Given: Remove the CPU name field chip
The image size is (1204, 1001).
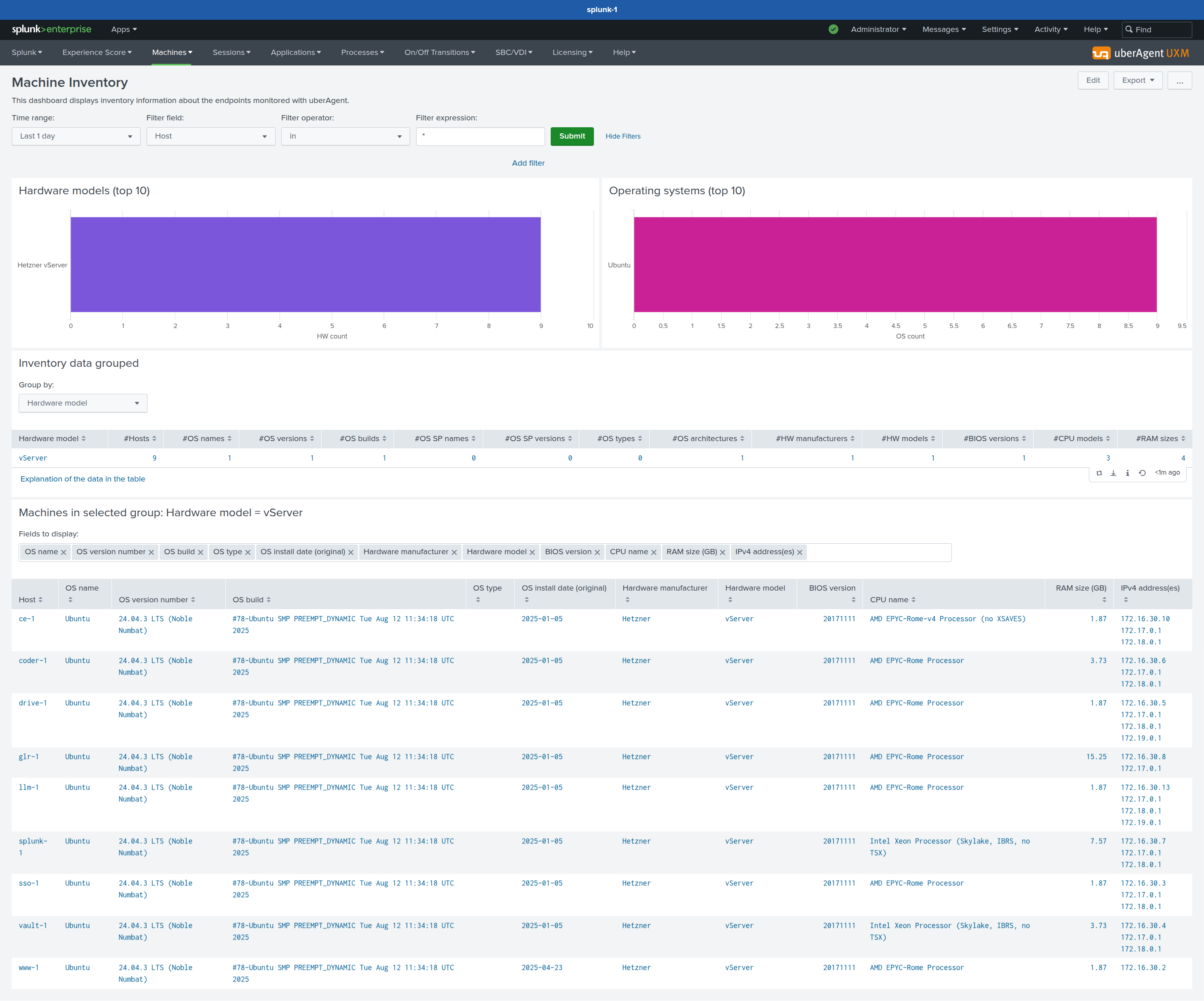Looking at the screenshot, I should pyautogui.click(x=654, y=552).
